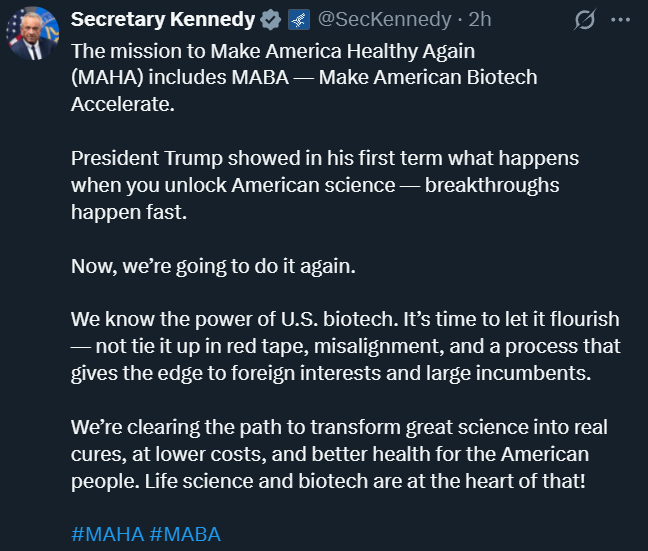The height and width of the screenshot is (551, 648).
Task: Click the text 'happen fast.'
Action: click(x=129, y=212)
